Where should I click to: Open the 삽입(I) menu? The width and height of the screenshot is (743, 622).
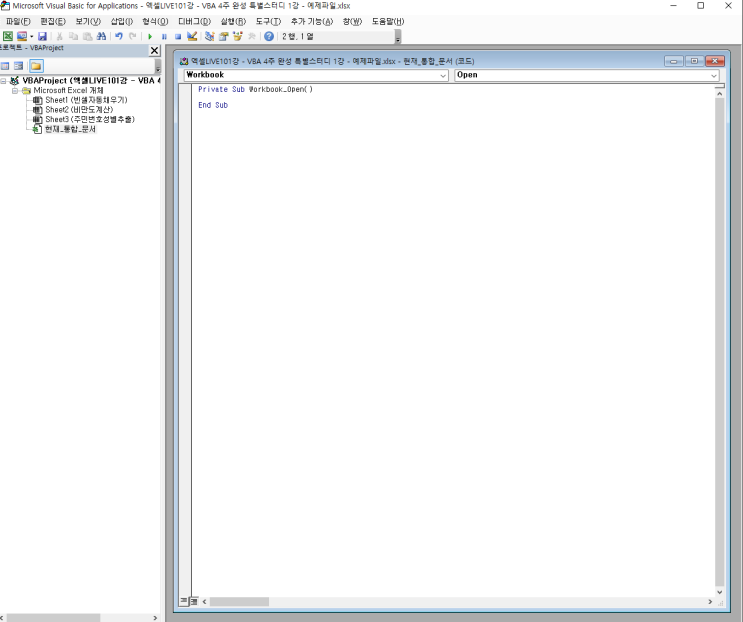pos(121,21)
